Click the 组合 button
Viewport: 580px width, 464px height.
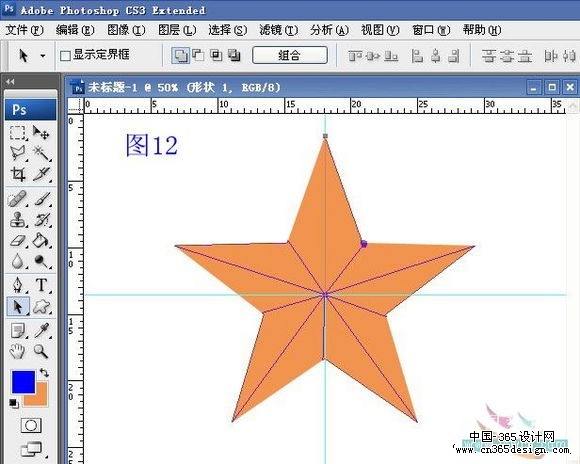tap(290, 56)
